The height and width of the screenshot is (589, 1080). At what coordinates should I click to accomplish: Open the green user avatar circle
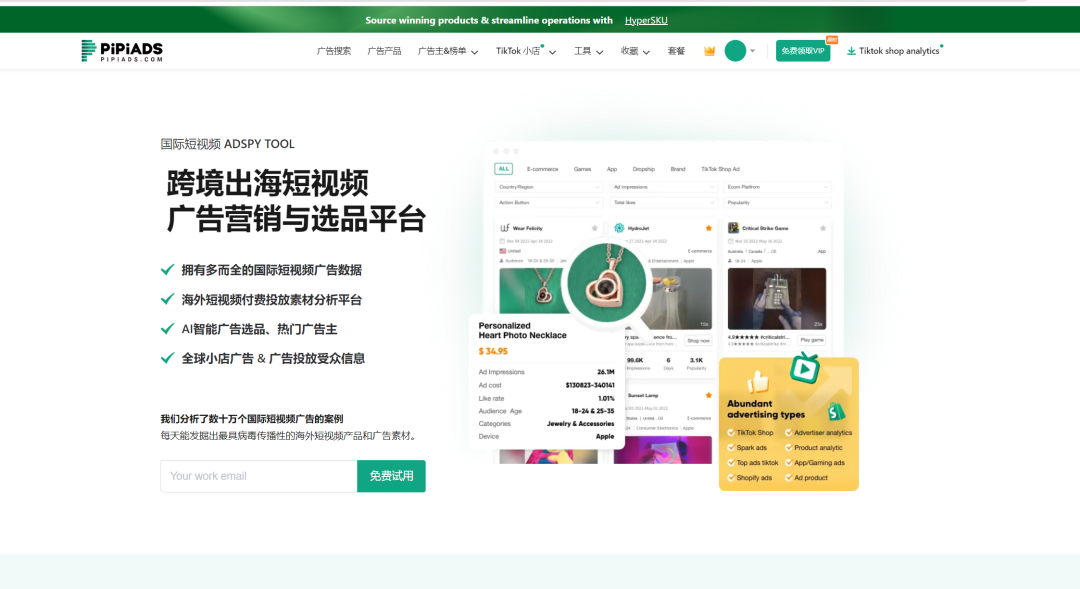coord(735,49)
